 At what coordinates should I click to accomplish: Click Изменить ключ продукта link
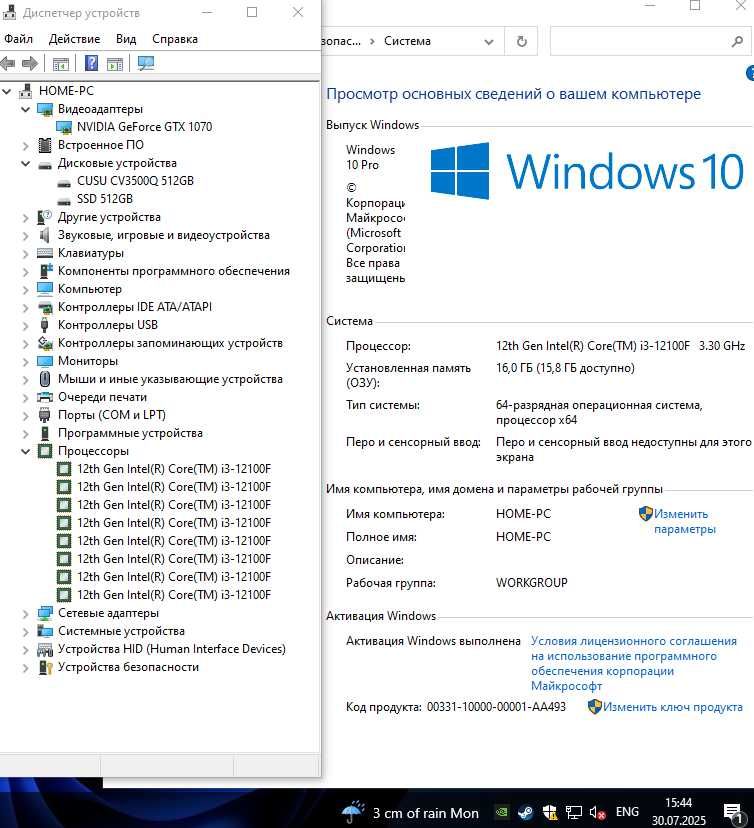(x=673, y=707)
